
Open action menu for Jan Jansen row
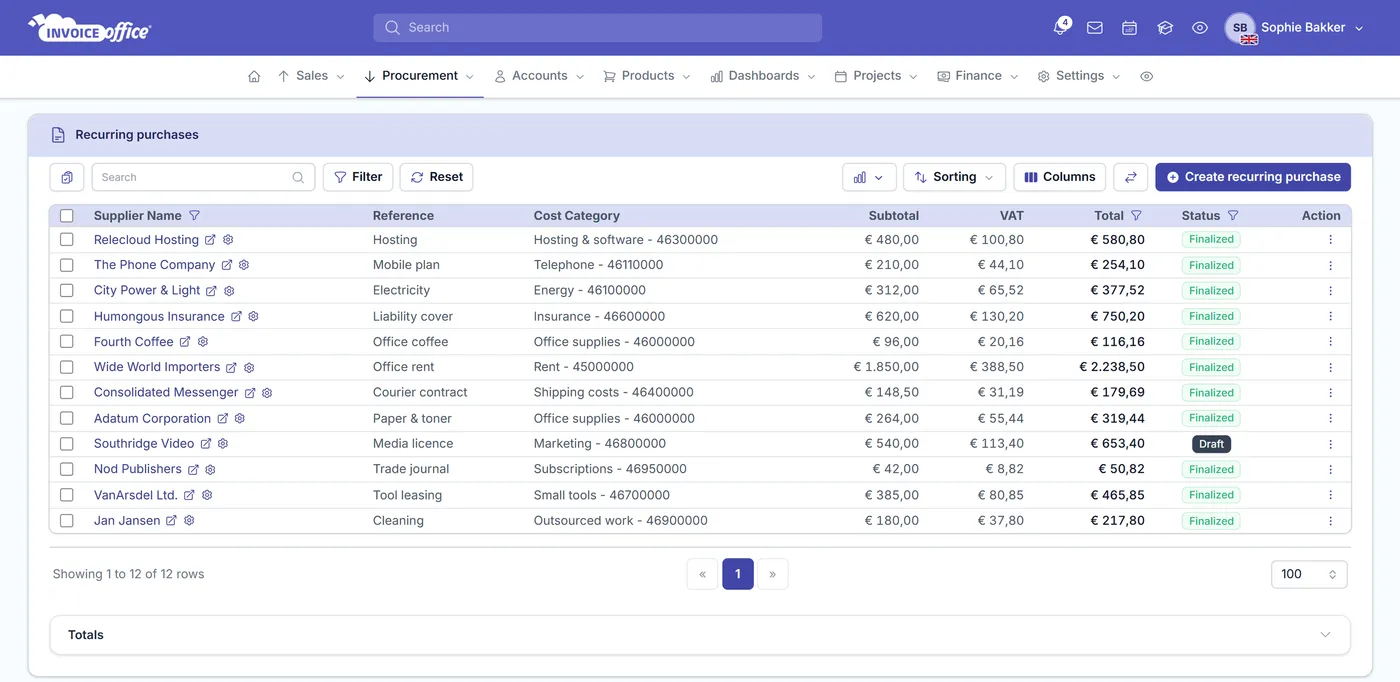coord(1330,521)
